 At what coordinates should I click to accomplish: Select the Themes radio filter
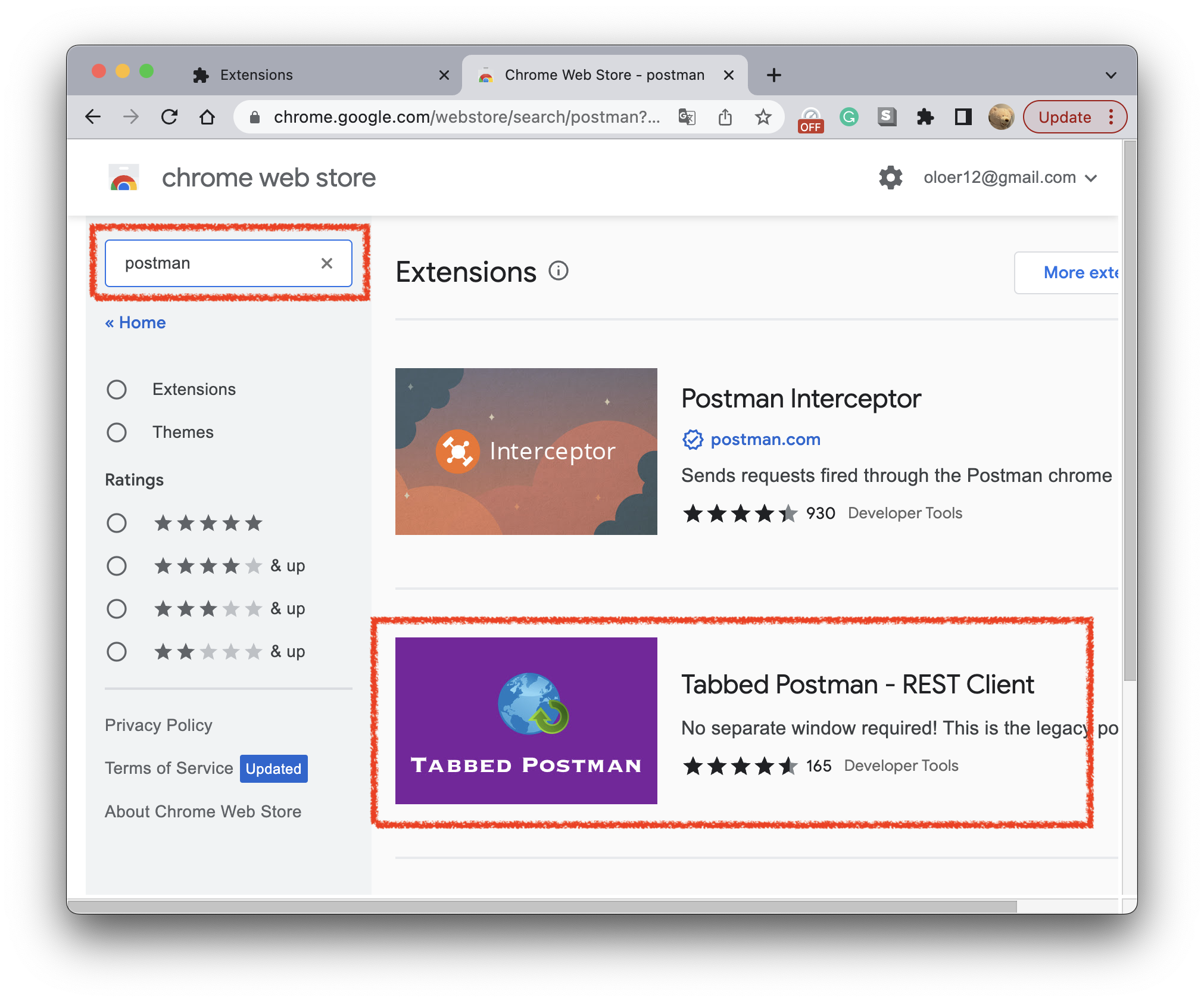tap(117, 432)
